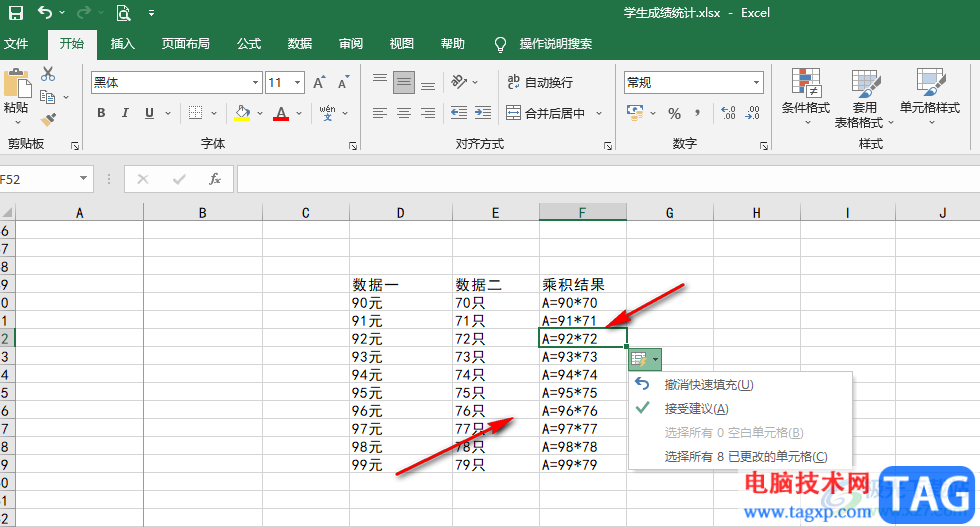Click the Borders icon
Image resolution: width=980 pixels, height=527 pixels.
(x=196, y=113)
